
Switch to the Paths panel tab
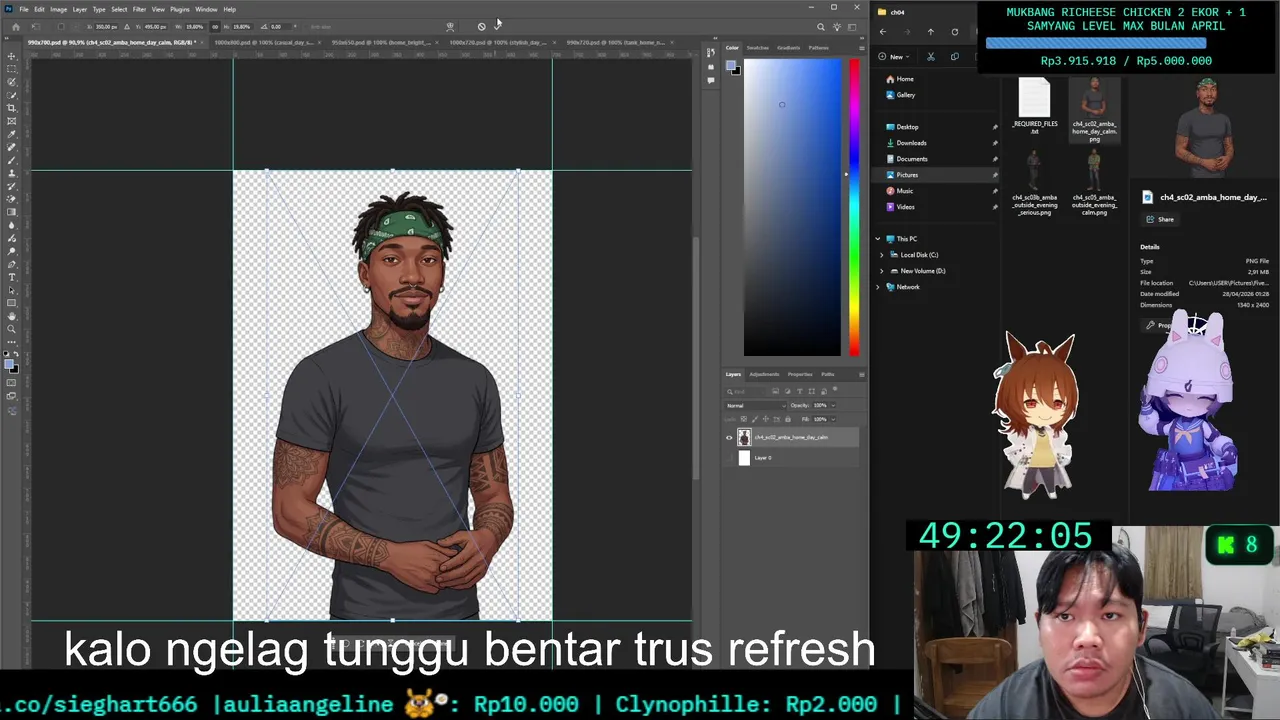828,374
